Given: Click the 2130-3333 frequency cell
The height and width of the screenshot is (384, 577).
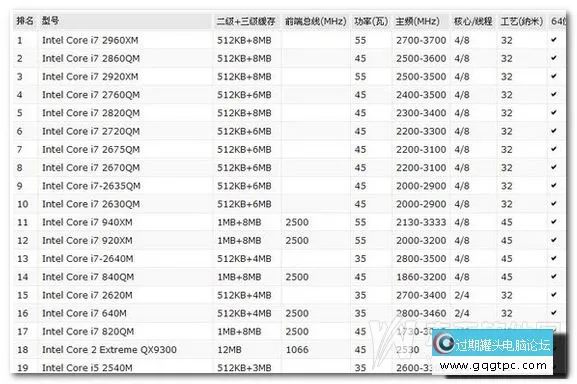Looking at the screenshot, I should pos(421,222).
